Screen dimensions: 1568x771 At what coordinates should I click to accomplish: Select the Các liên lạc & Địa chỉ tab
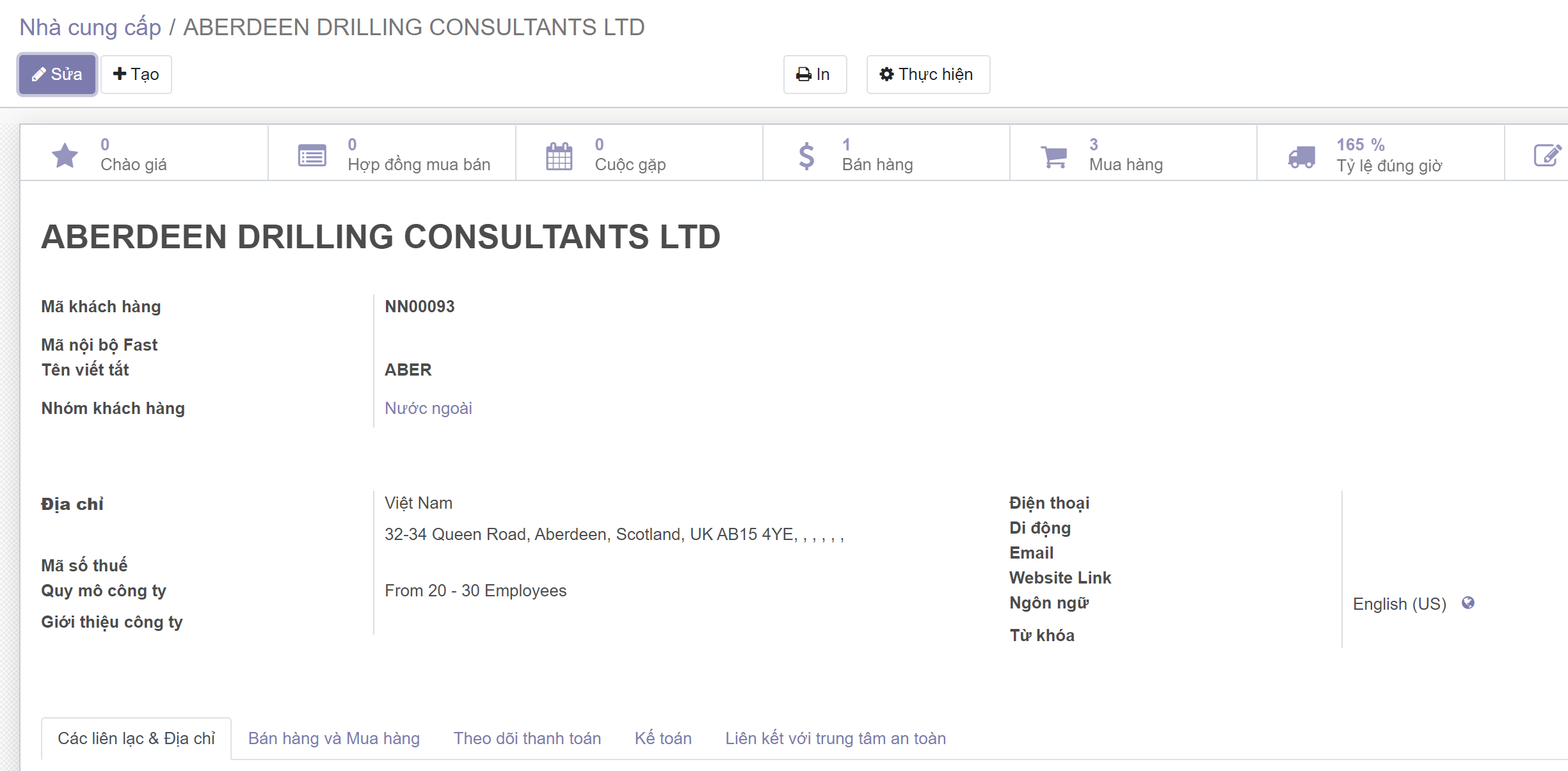(136, 738)
